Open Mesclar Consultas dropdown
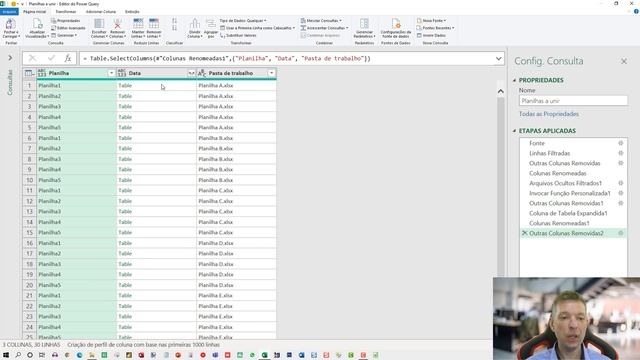The image size is (640, 360). coord(322,20)
